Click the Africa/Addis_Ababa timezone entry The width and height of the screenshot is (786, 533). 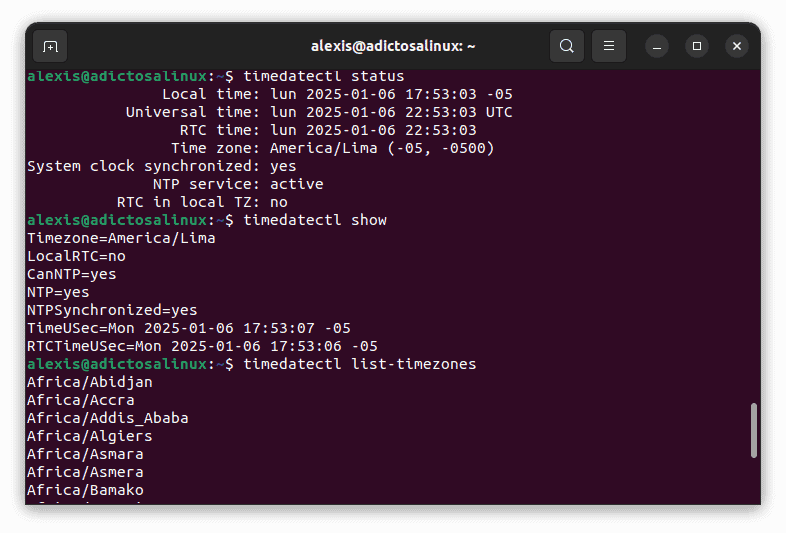point(108,418)
